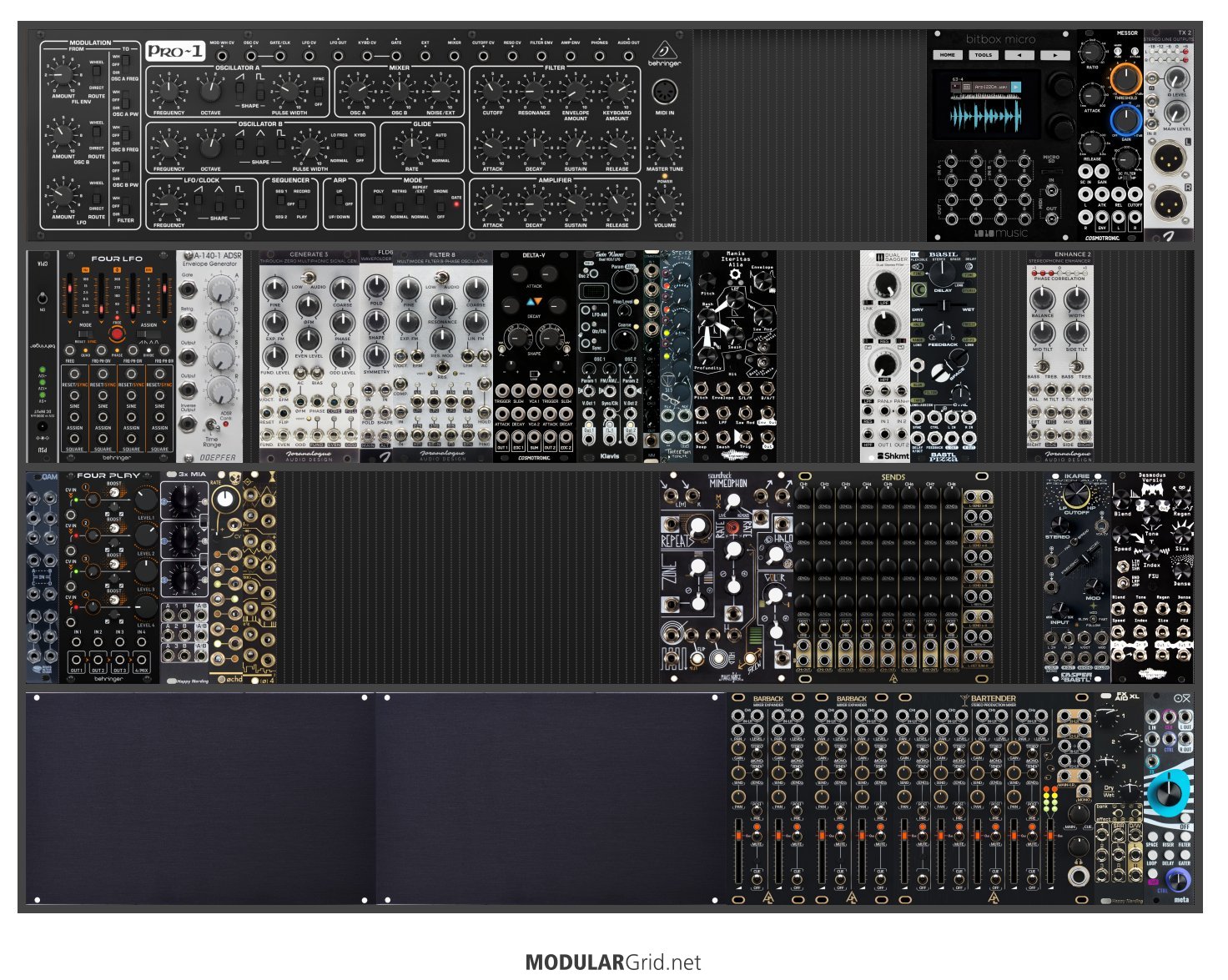
Task: Click the Oscillator A Octave knob
Action: (210, 90)
